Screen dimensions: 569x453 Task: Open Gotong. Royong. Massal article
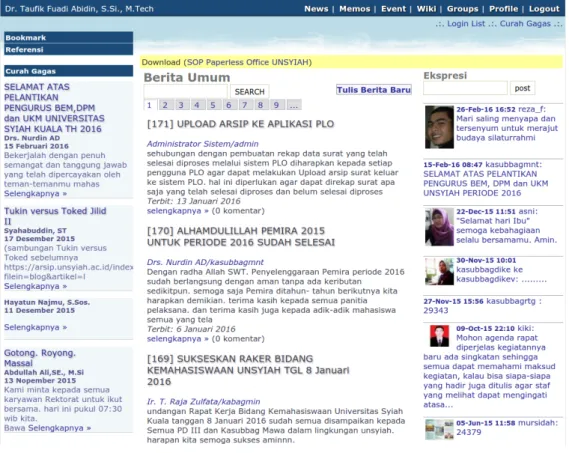[x=40, y=358]
